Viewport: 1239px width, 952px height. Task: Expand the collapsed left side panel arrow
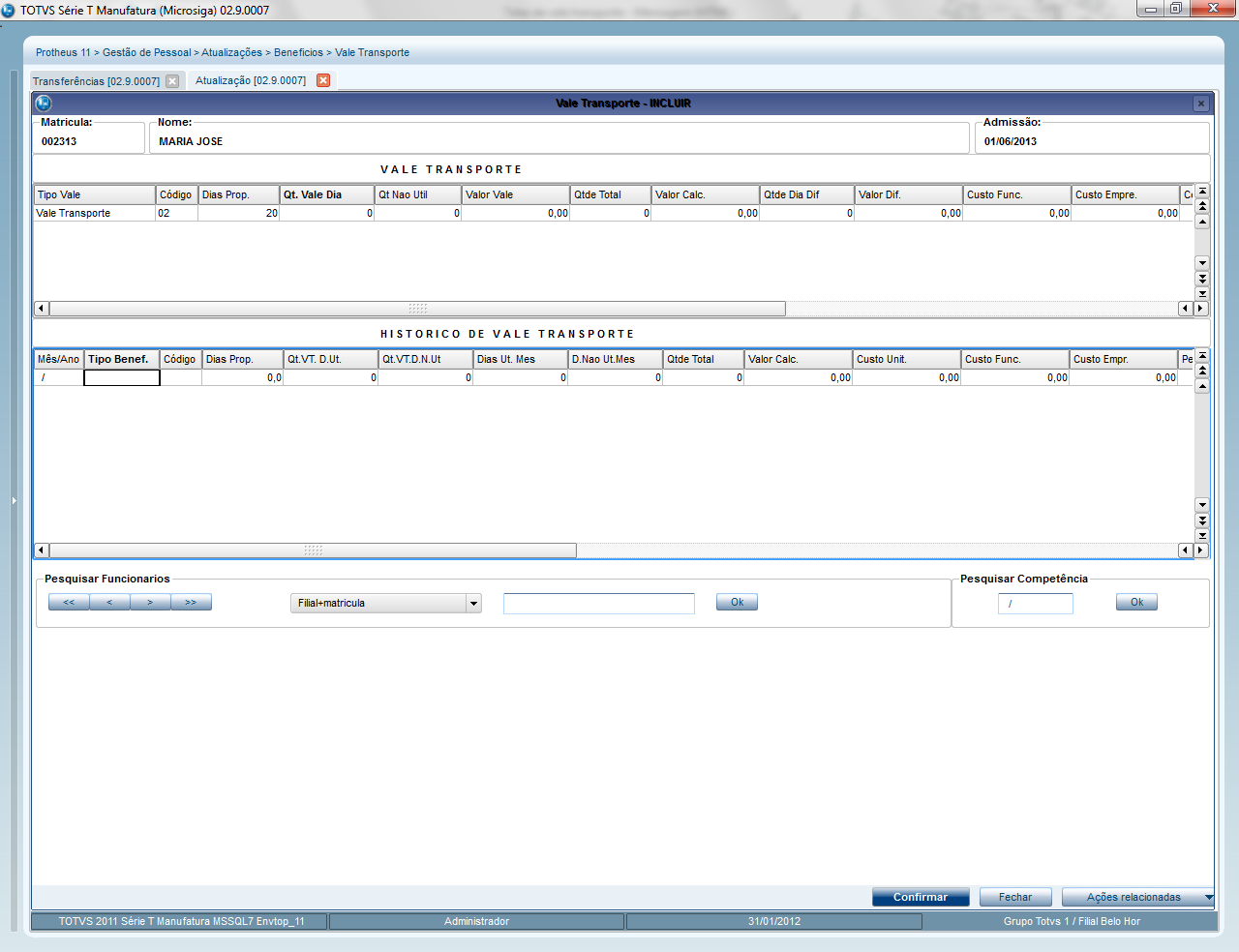pyautogui.click(x=14, y=500)
